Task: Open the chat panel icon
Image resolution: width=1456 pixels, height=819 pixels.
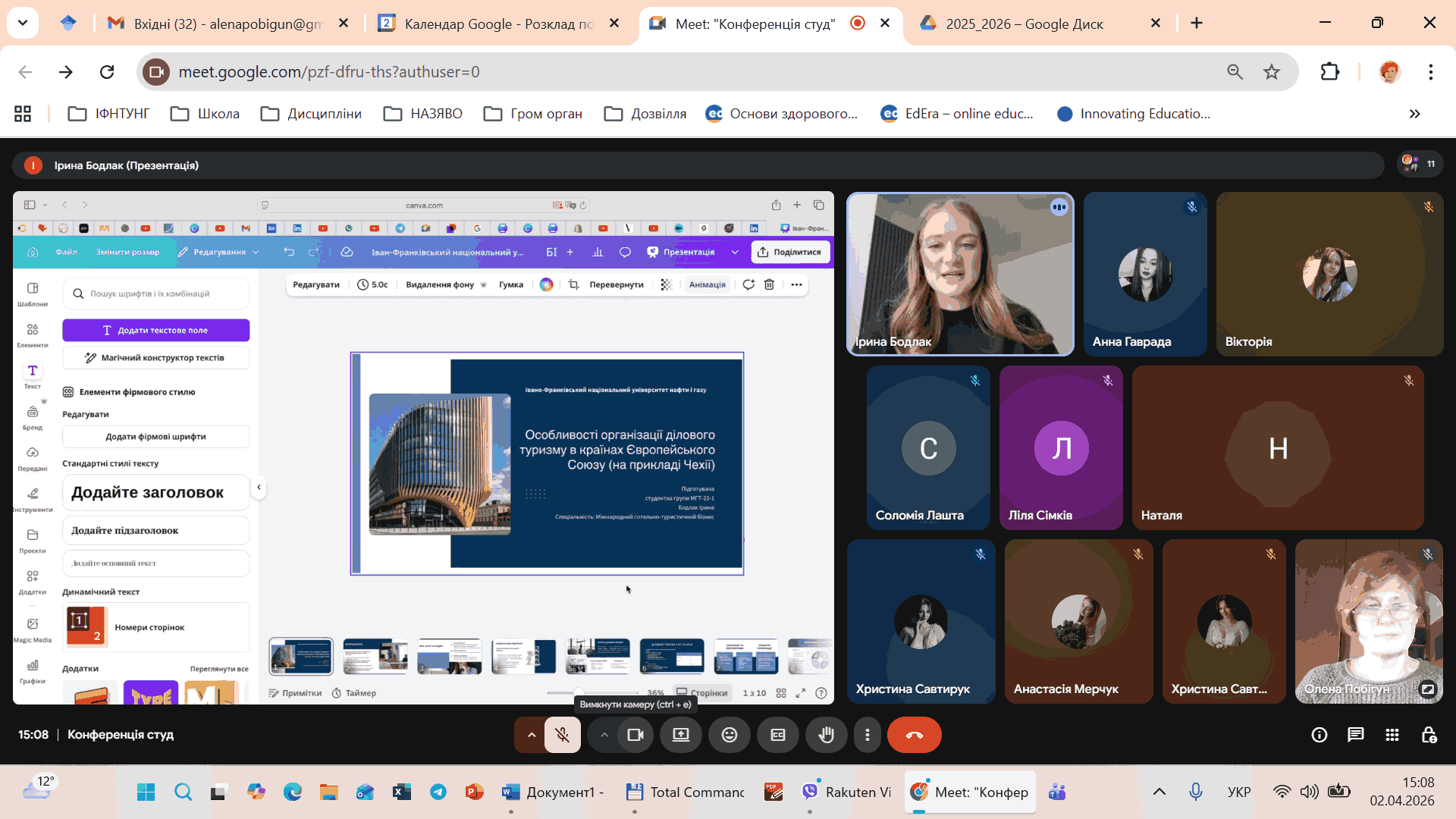Action: pos(1355,735)
